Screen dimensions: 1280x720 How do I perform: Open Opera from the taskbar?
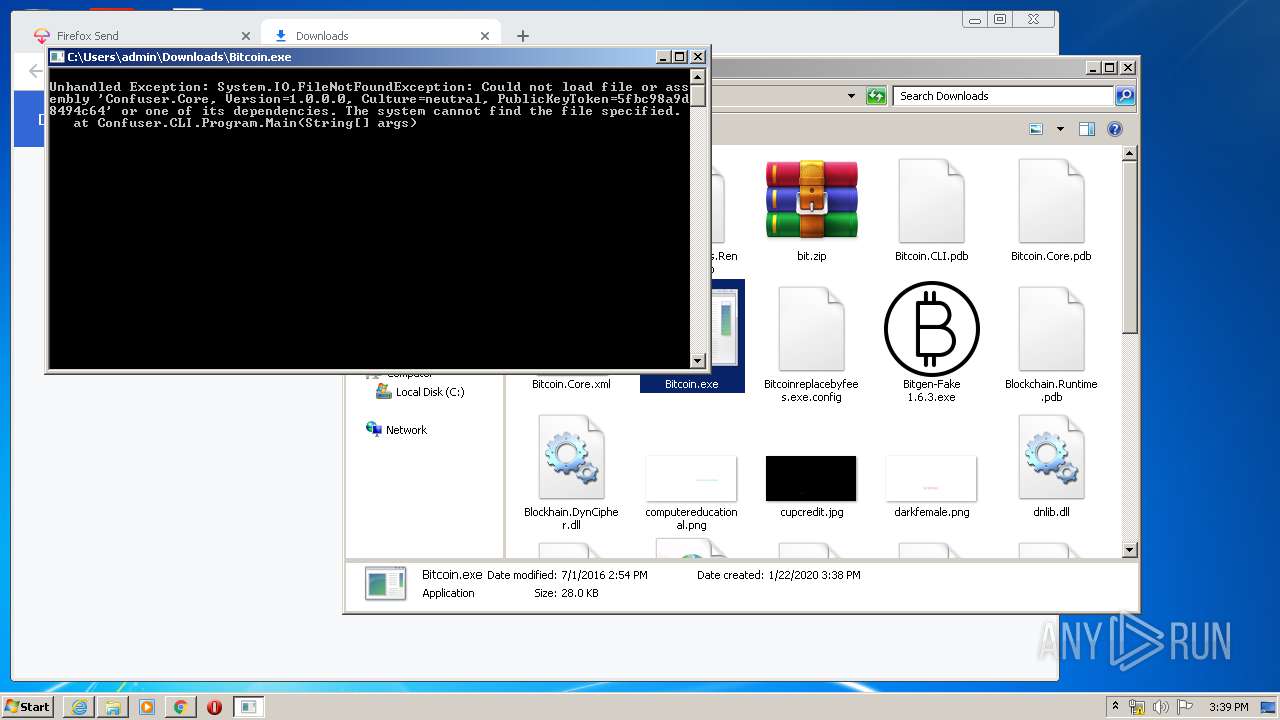[214, 707]
